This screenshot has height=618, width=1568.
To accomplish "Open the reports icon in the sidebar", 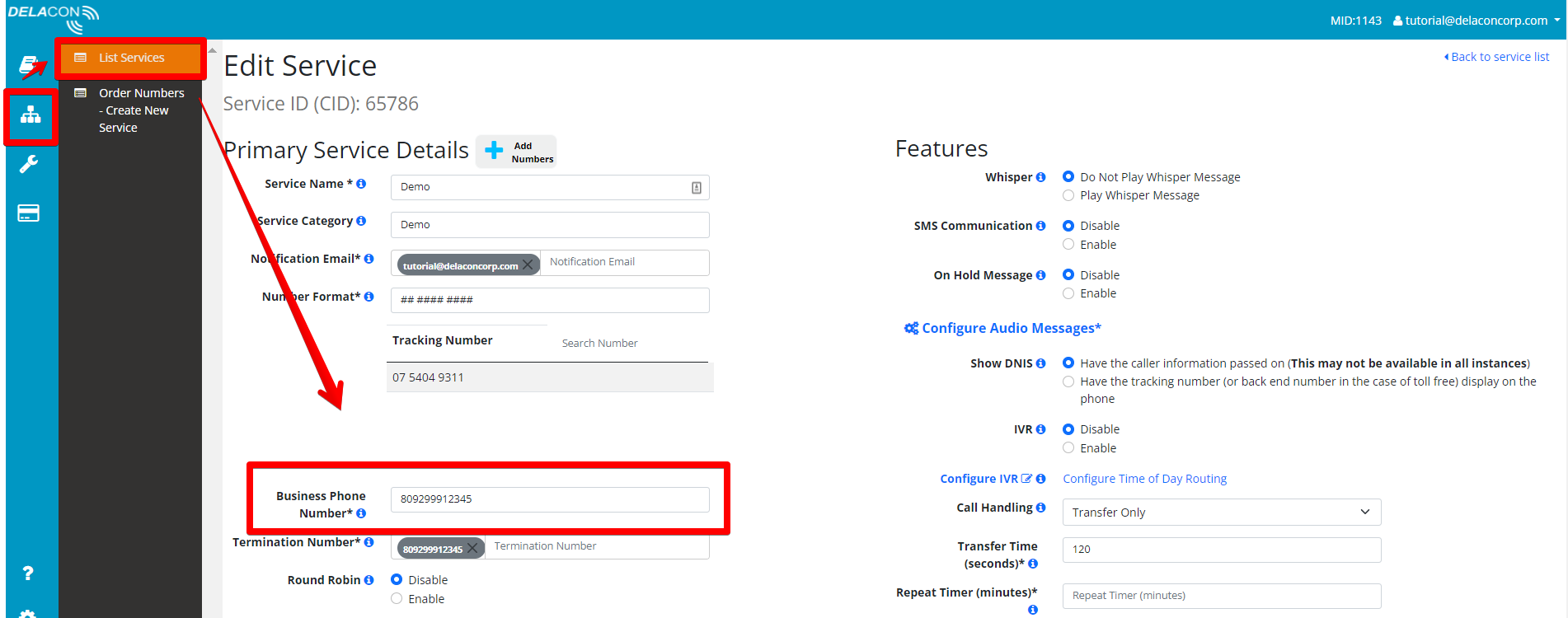I will coord(29,64).
